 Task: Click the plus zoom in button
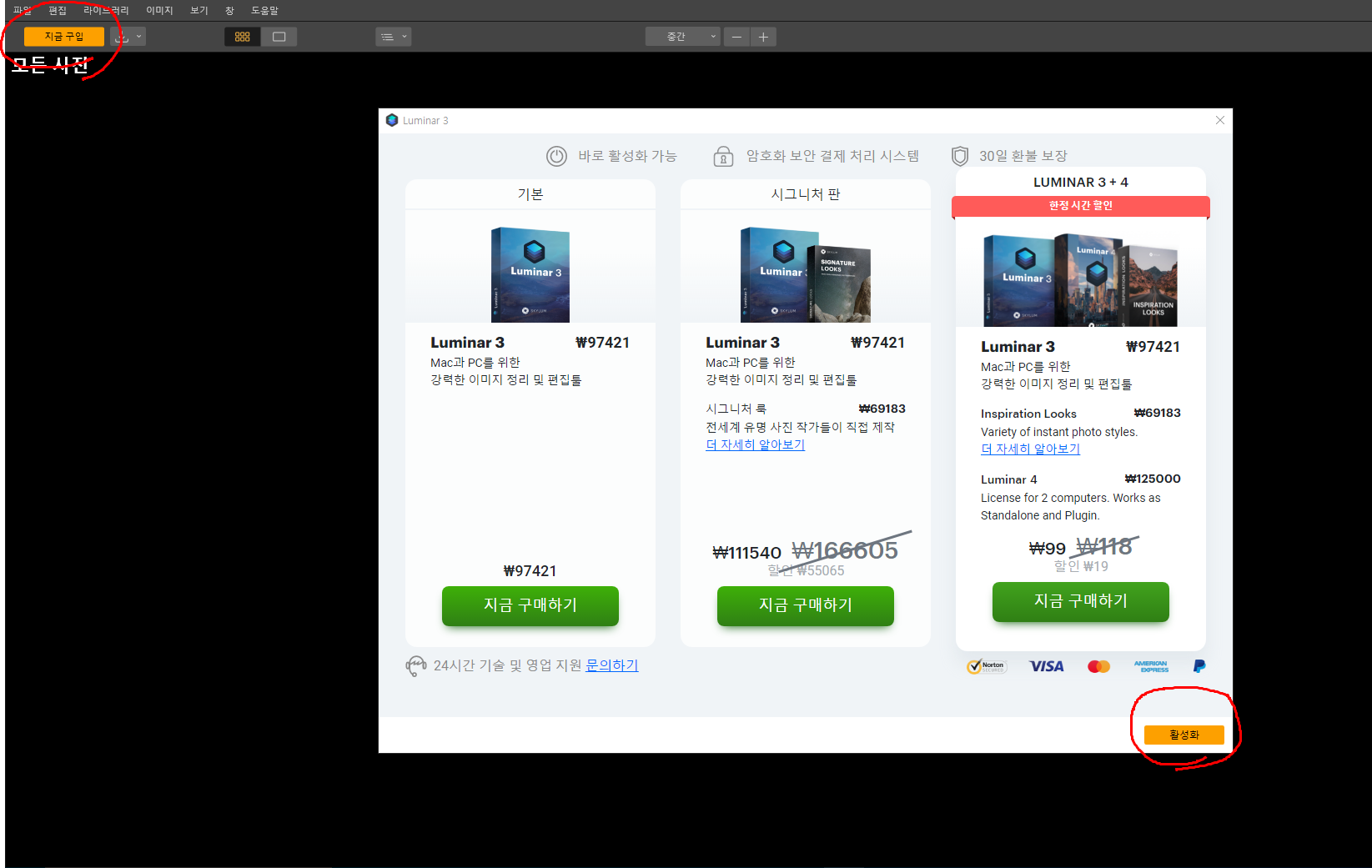(x=763, y=37)
